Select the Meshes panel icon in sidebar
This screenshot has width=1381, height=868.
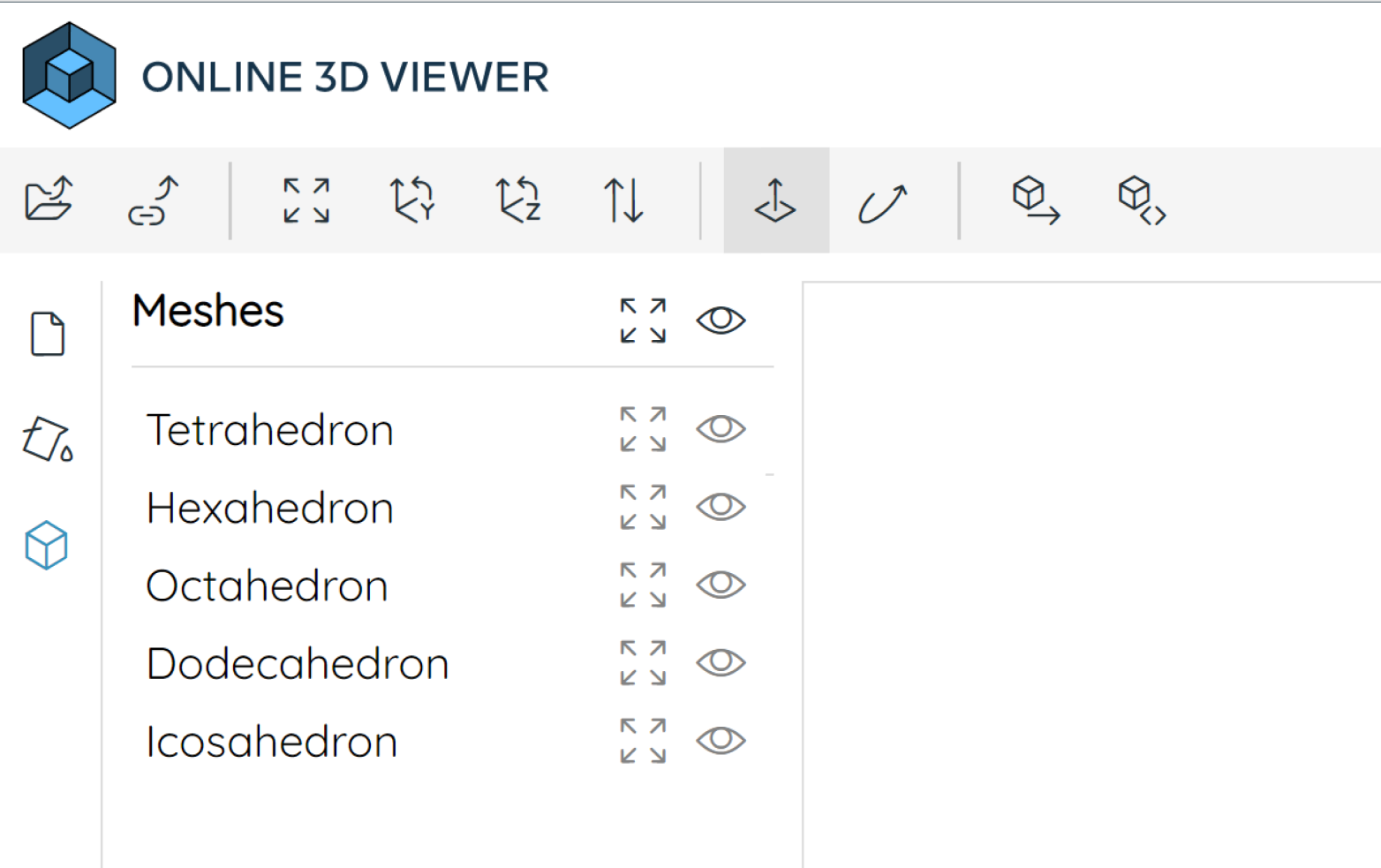pyautogui.click(x=48, y=546)
